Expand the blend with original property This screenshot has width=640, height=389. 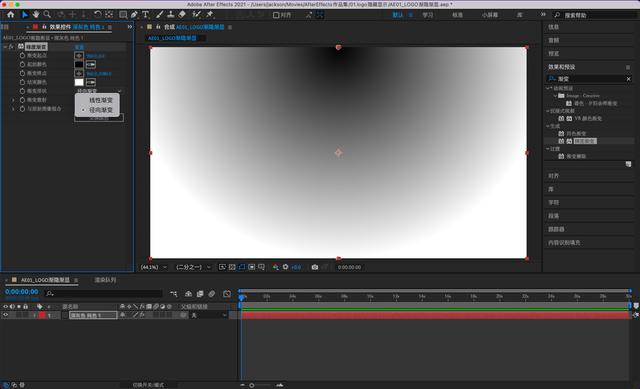click(13, 109)
